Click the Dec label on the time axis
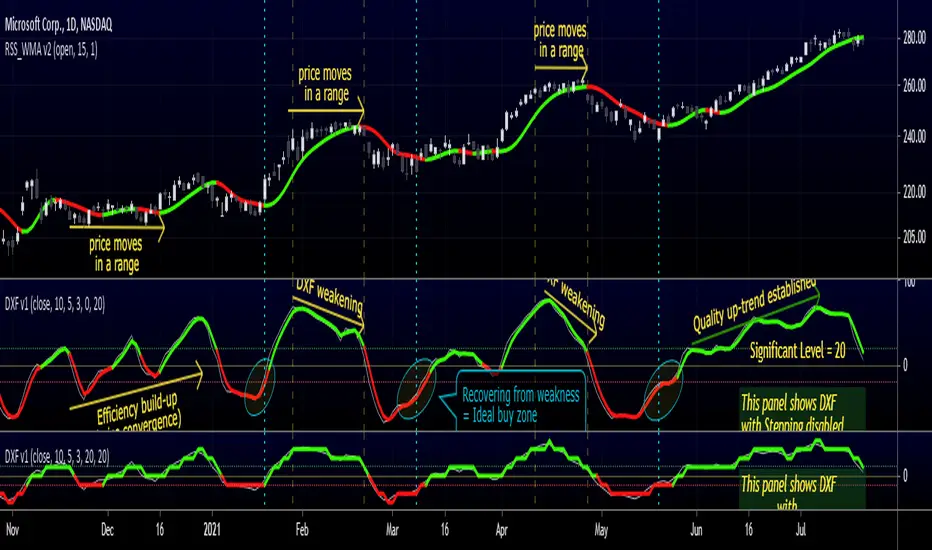Viewport: 932px width, 550px height. pyautogui.click(x=107, y=530)
